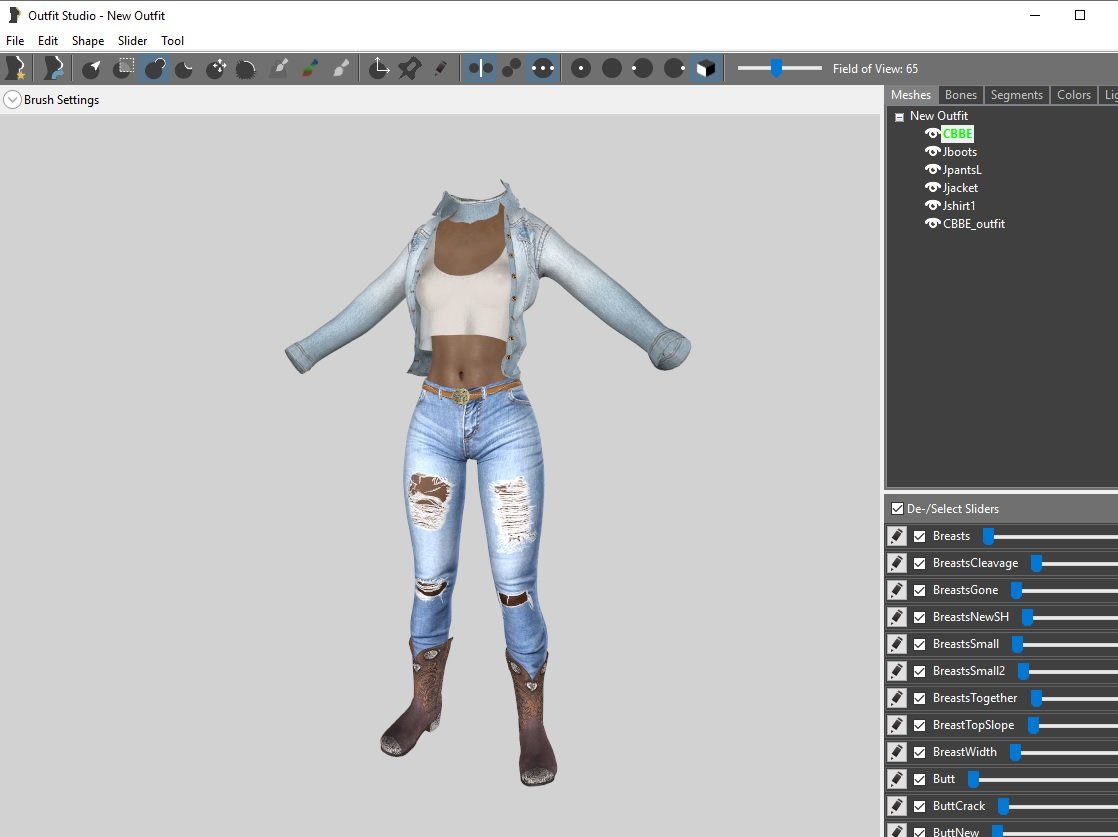Click pencil edit icon for Butt slider
The height and width of the screenshot is (837, 1118).
point(897,779)
